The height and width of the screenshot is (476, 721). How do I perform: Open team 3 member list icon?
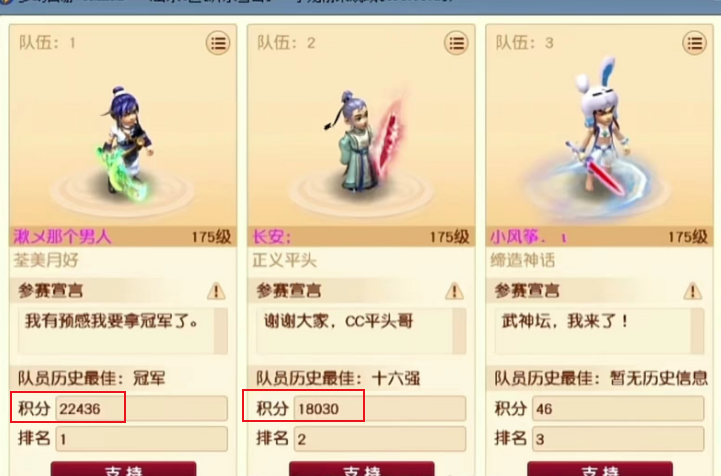coord(694,43)
